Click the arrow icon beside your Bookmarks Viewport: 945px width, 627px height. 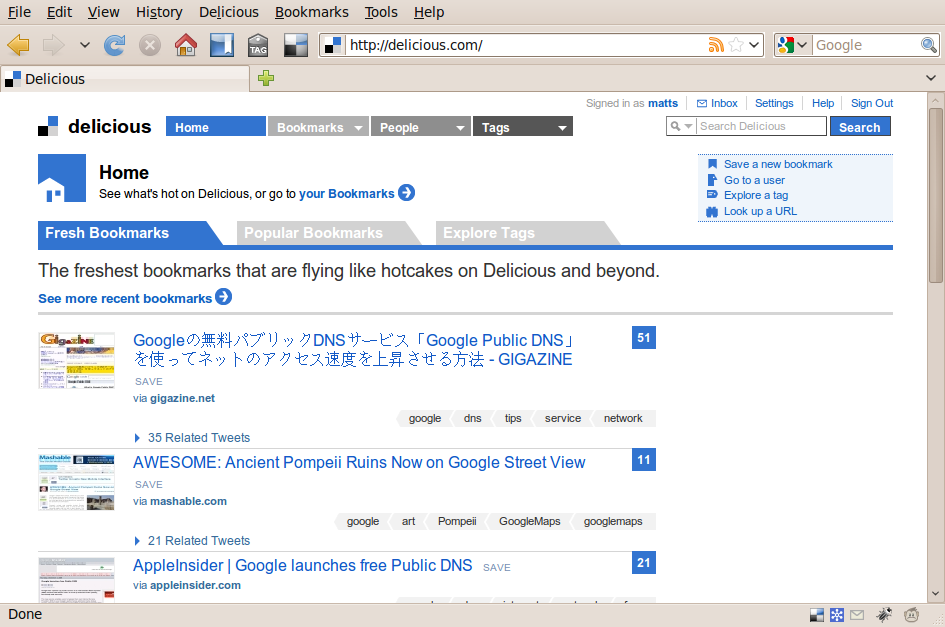[x=406, y=192]
